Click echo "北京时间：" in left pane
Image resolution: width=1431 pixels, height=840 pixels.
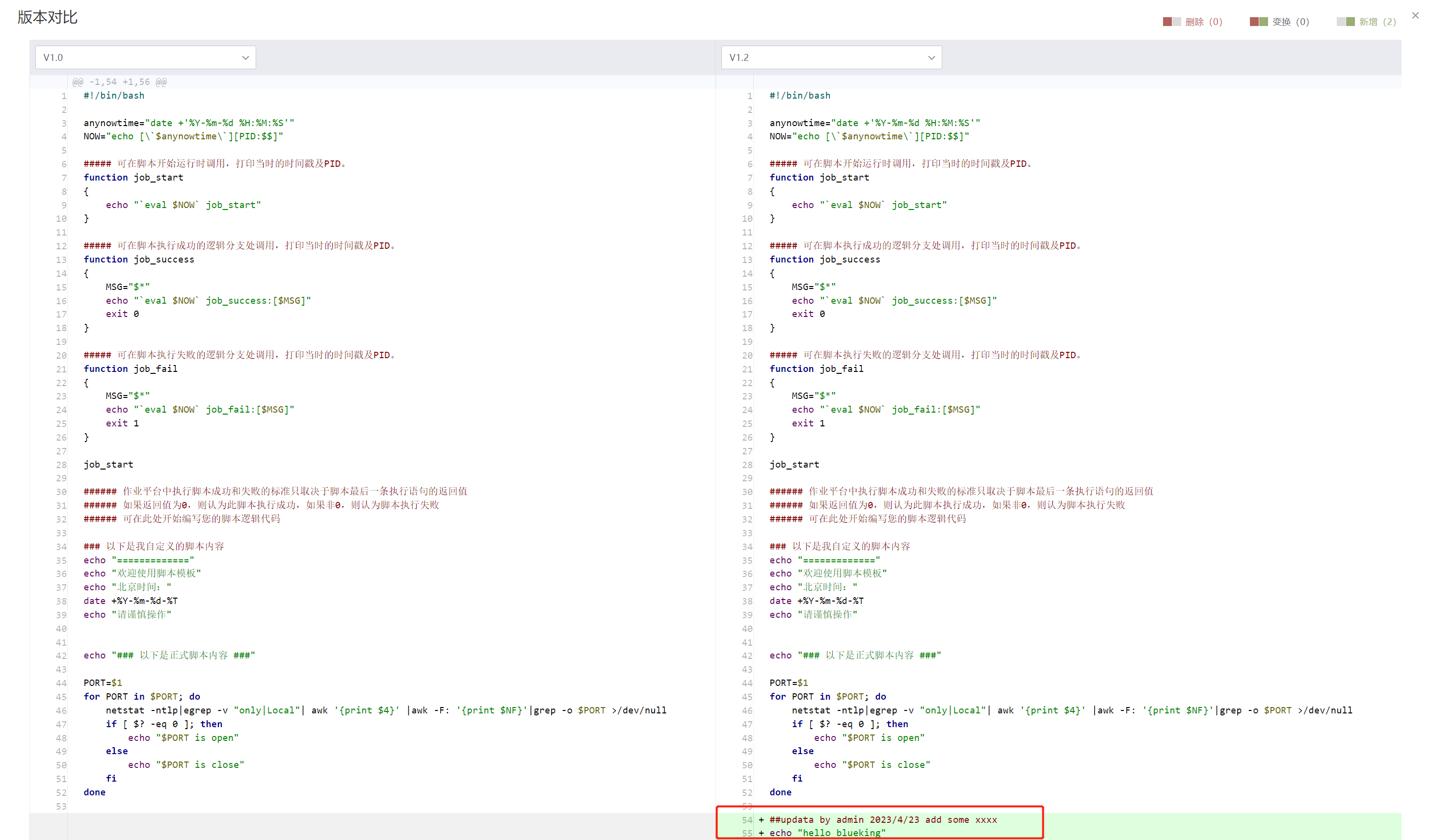tap(127, 587)
